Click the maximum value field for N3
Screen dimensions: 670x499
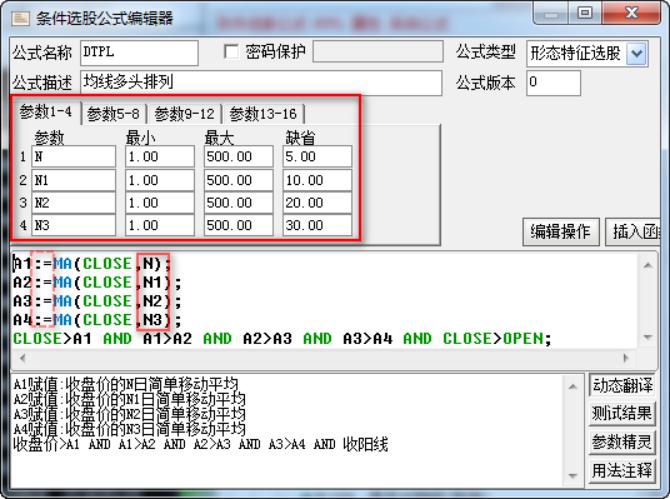point(238,225)
